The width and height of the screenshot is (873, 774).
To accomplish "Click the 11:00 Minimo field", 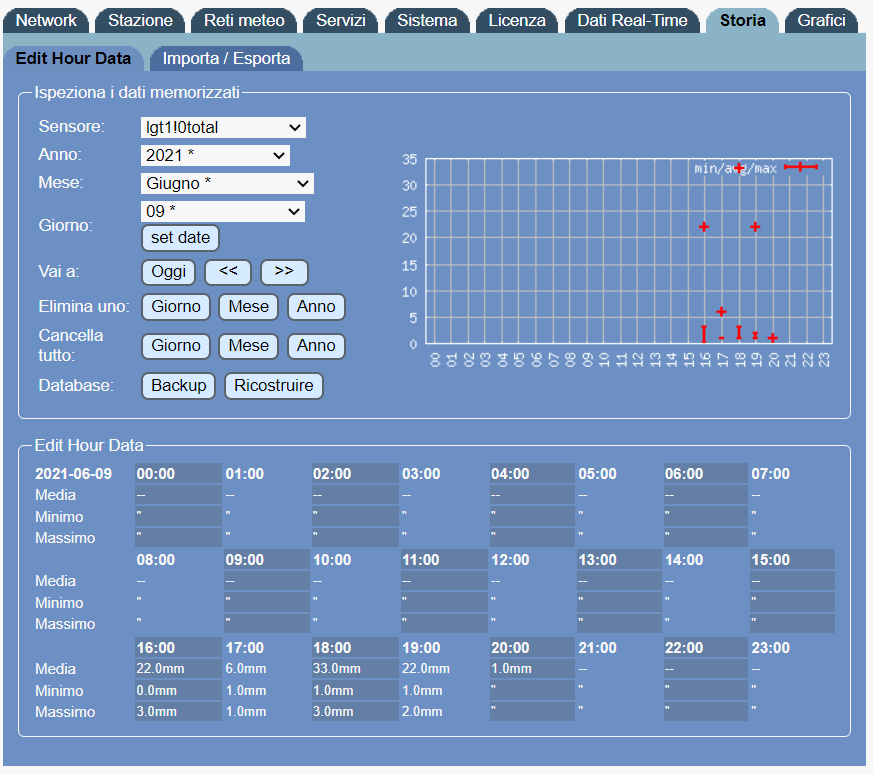I will [x=444, y=602].
